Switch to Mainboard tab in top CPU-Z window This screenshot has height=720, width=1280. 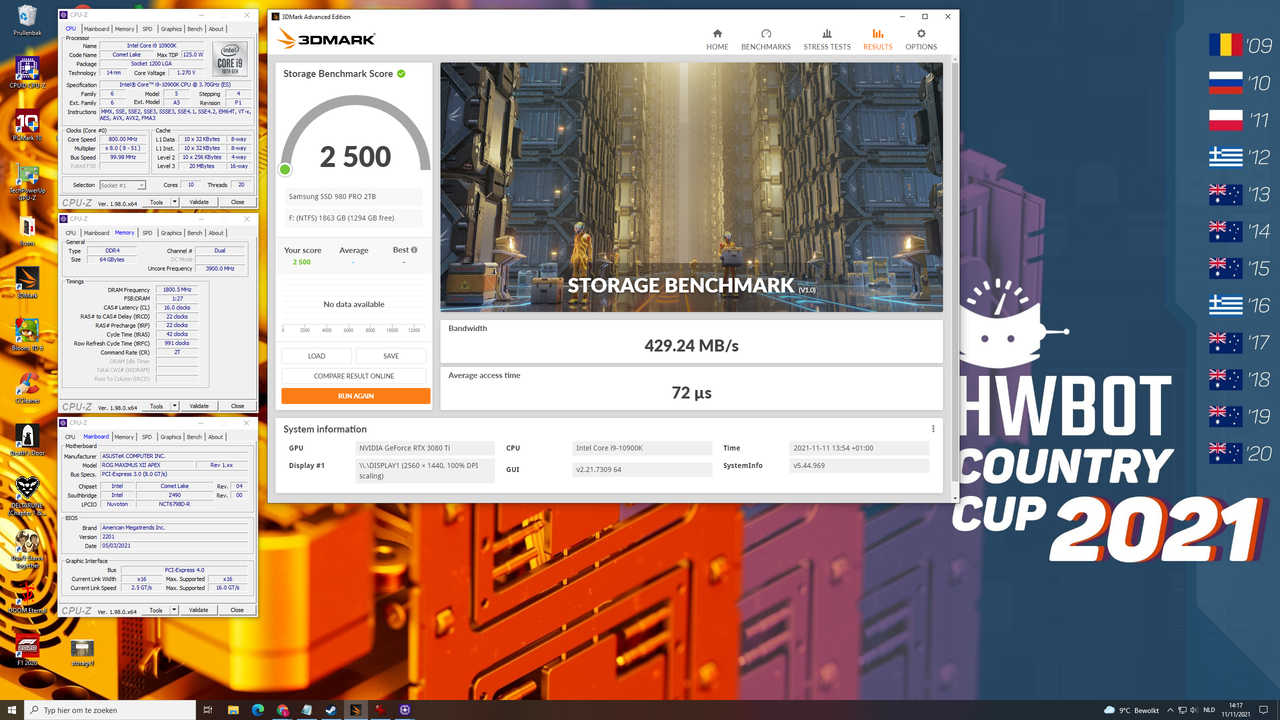tap(96, 29)
